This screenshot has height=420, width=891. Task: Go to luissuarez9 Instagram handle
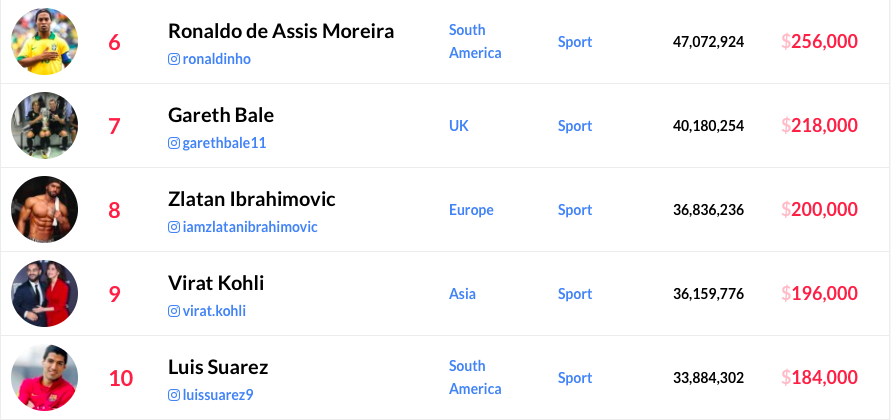coord(218,395)
